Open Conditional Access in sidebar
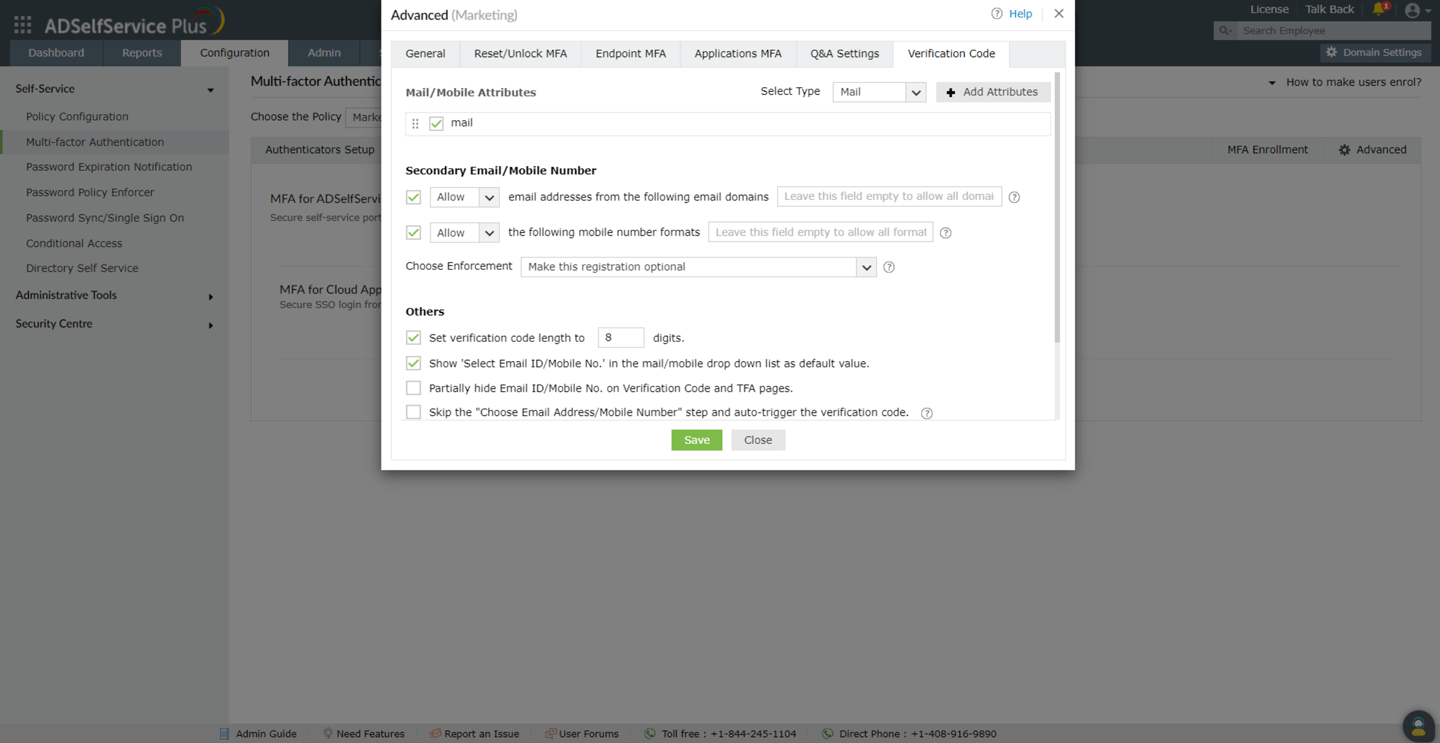This screenshot has width=1440, height=743. pos(74,243)
